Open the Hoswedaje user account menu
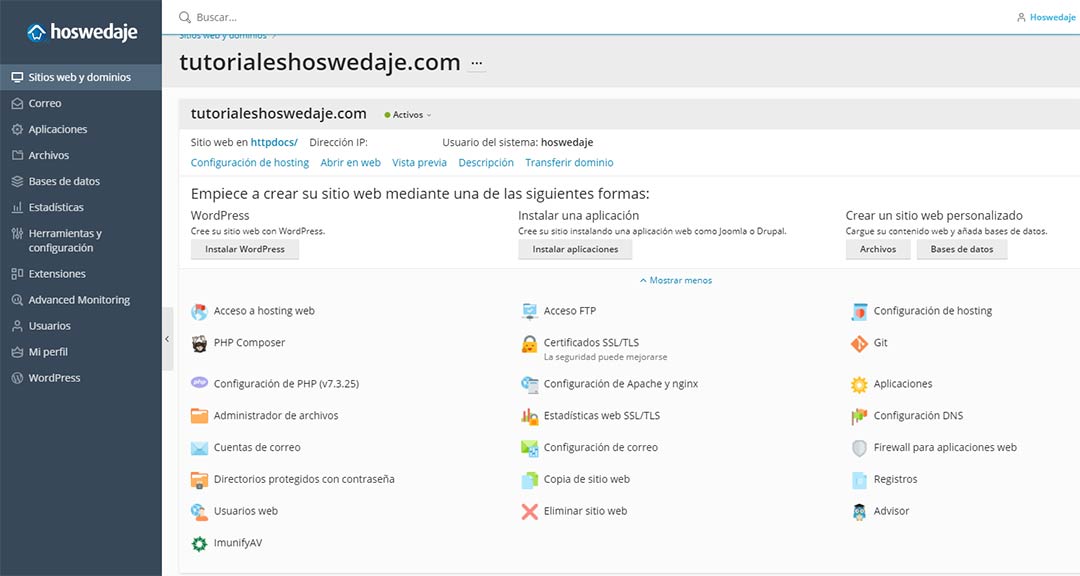This screenshot has height=576, width=1080. point(1046,17)
